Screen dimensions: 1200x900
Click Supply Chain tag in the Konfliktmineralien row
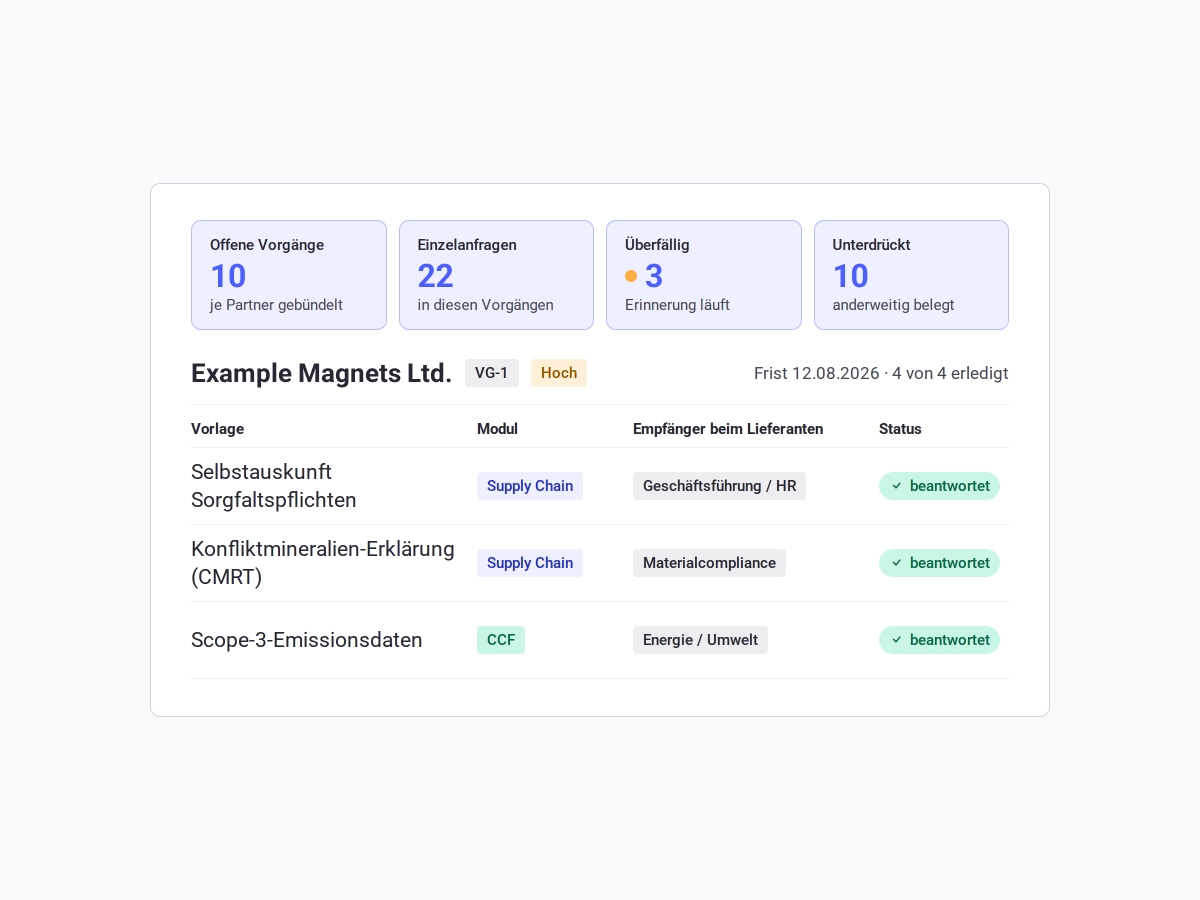point(530,563)
